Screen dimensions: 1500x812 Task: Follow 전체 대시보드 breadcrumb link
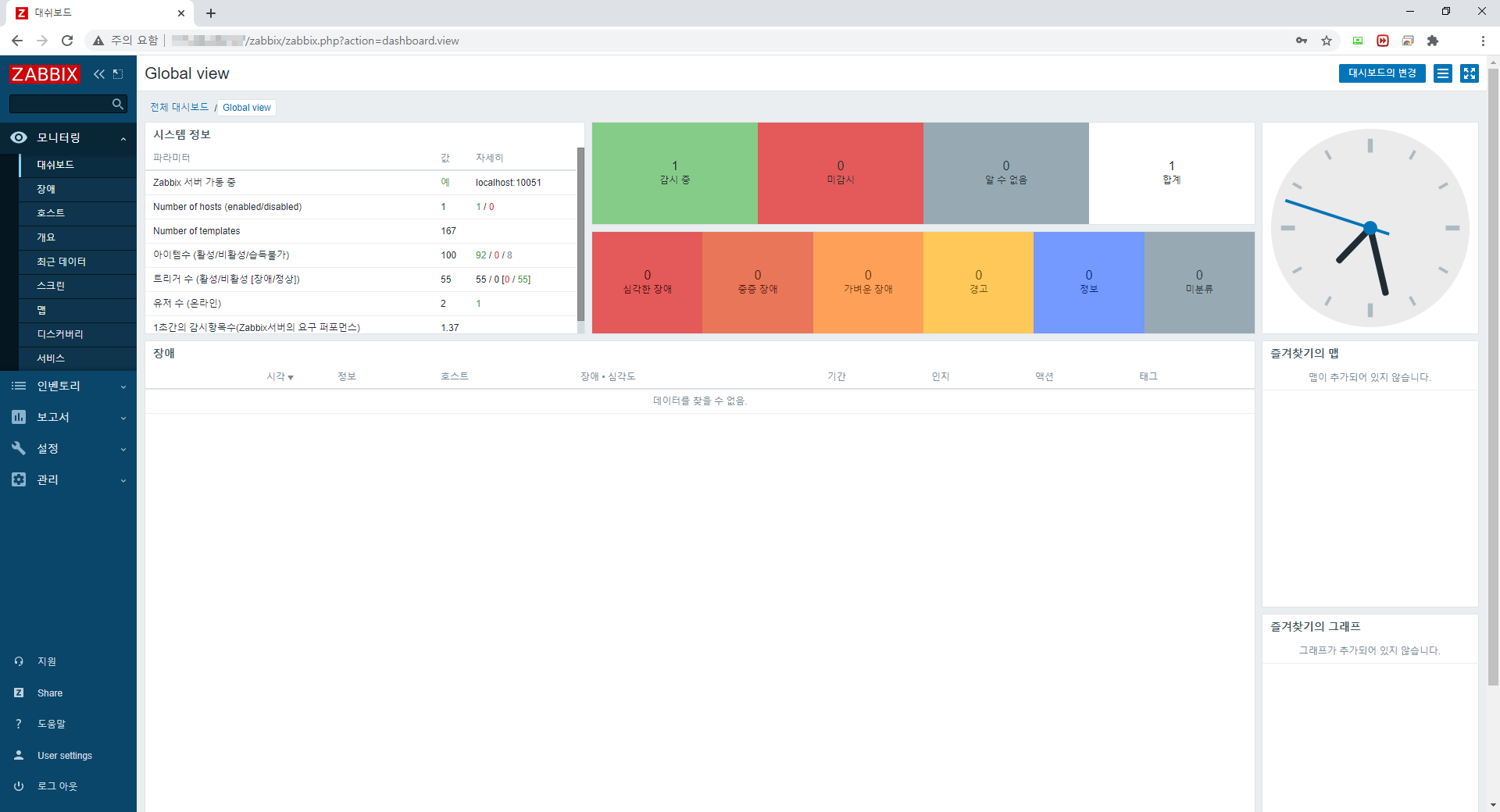pyautogui.click(x=180, y=107)
